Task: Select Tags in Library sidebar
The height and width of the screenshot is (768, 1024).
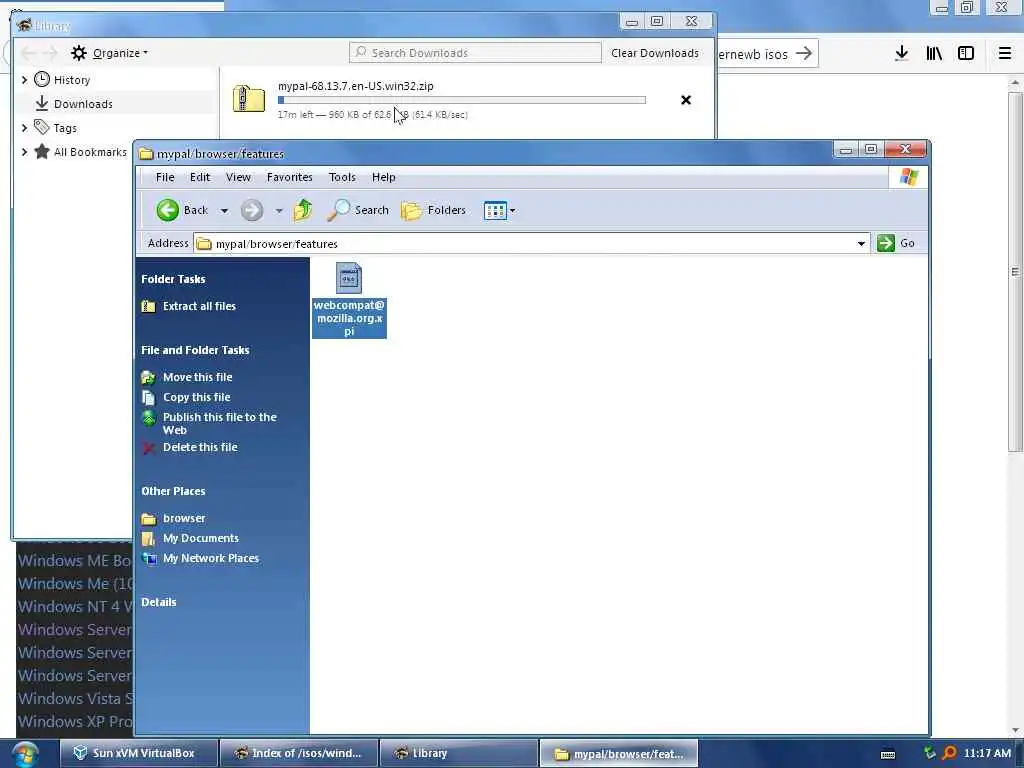Action: pyautogui.click(x=65, y=128)
